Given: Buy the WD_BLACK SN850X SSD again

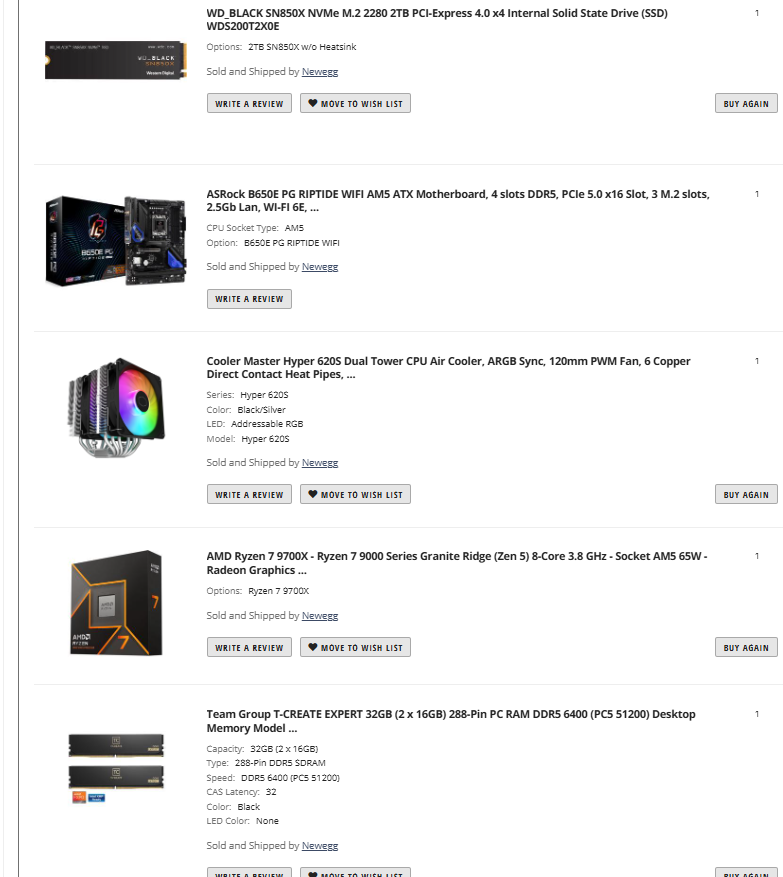Looking at the screenshot, I should point(746,103).
